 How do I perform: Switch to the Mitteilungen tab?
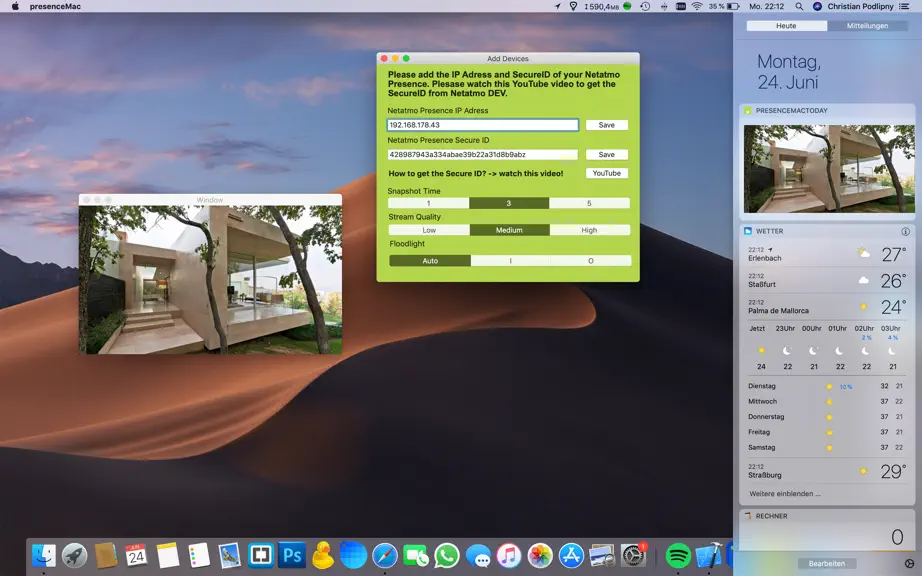[867, 26]
